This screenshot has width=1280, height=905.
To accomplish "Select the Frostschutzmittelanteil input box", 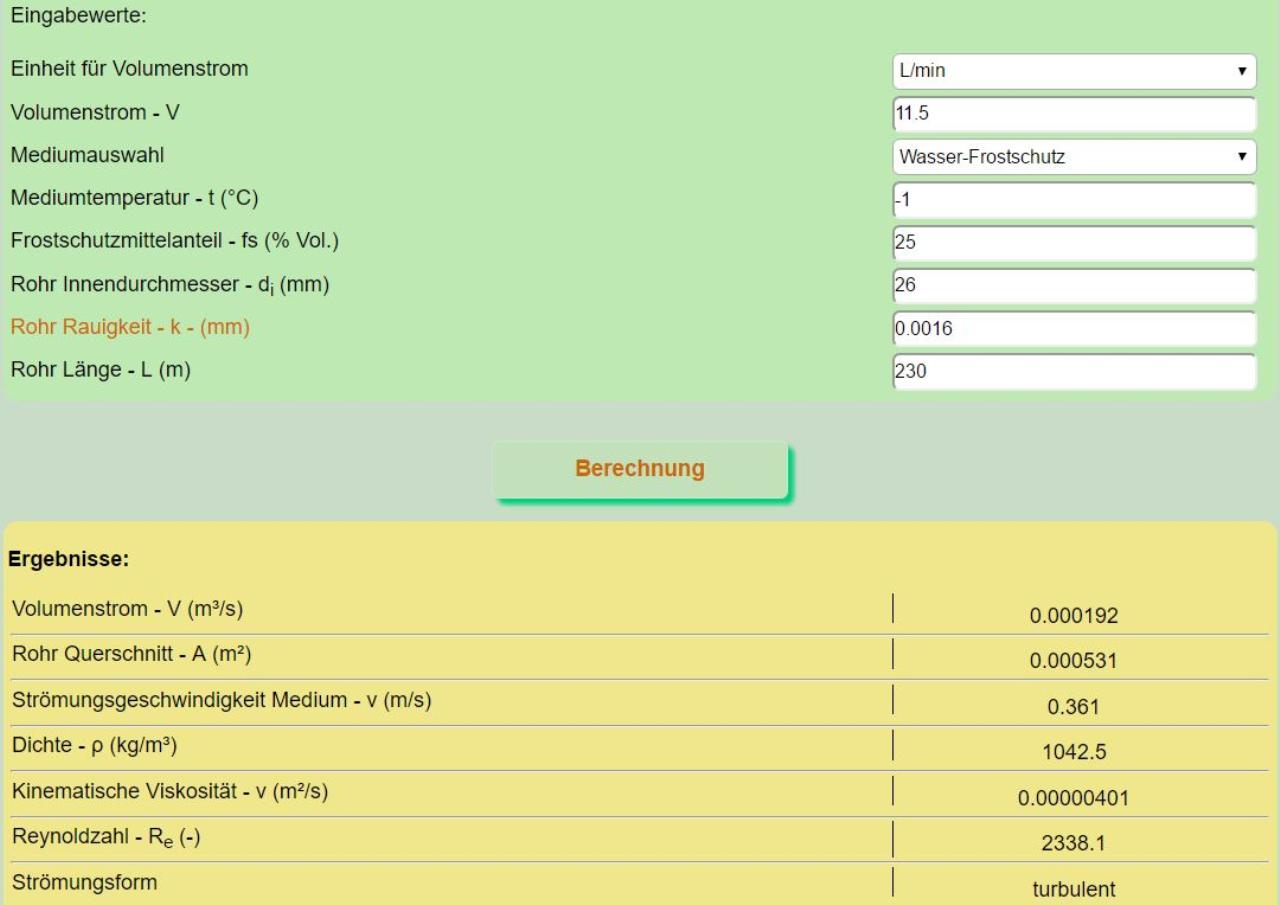I will pyautogui.click(x=1073, y=243).
